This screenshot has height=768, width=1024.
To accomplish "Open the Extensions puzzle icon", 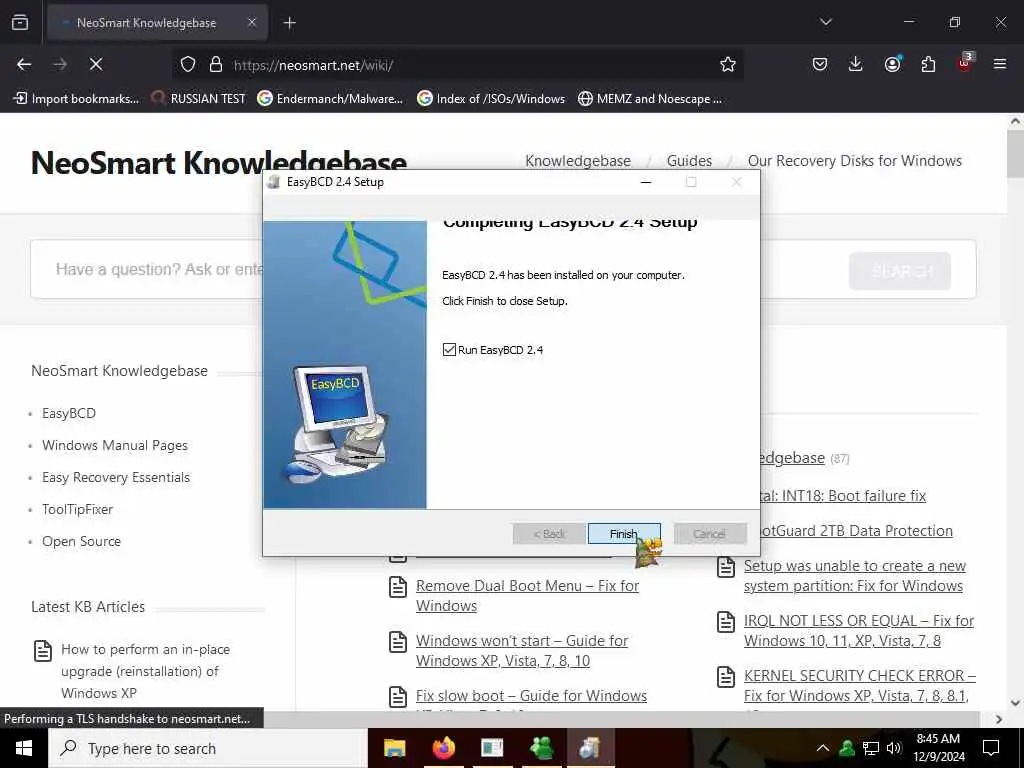I will tap(928, 64).
